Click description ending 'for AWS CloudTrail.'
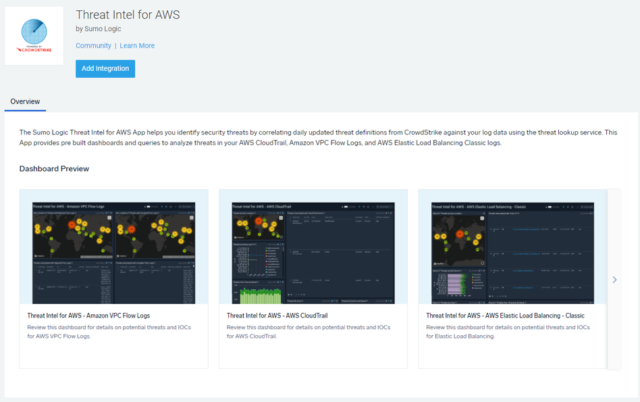Image resolution: width=640 pixels, height=402 pixels. 309,332
